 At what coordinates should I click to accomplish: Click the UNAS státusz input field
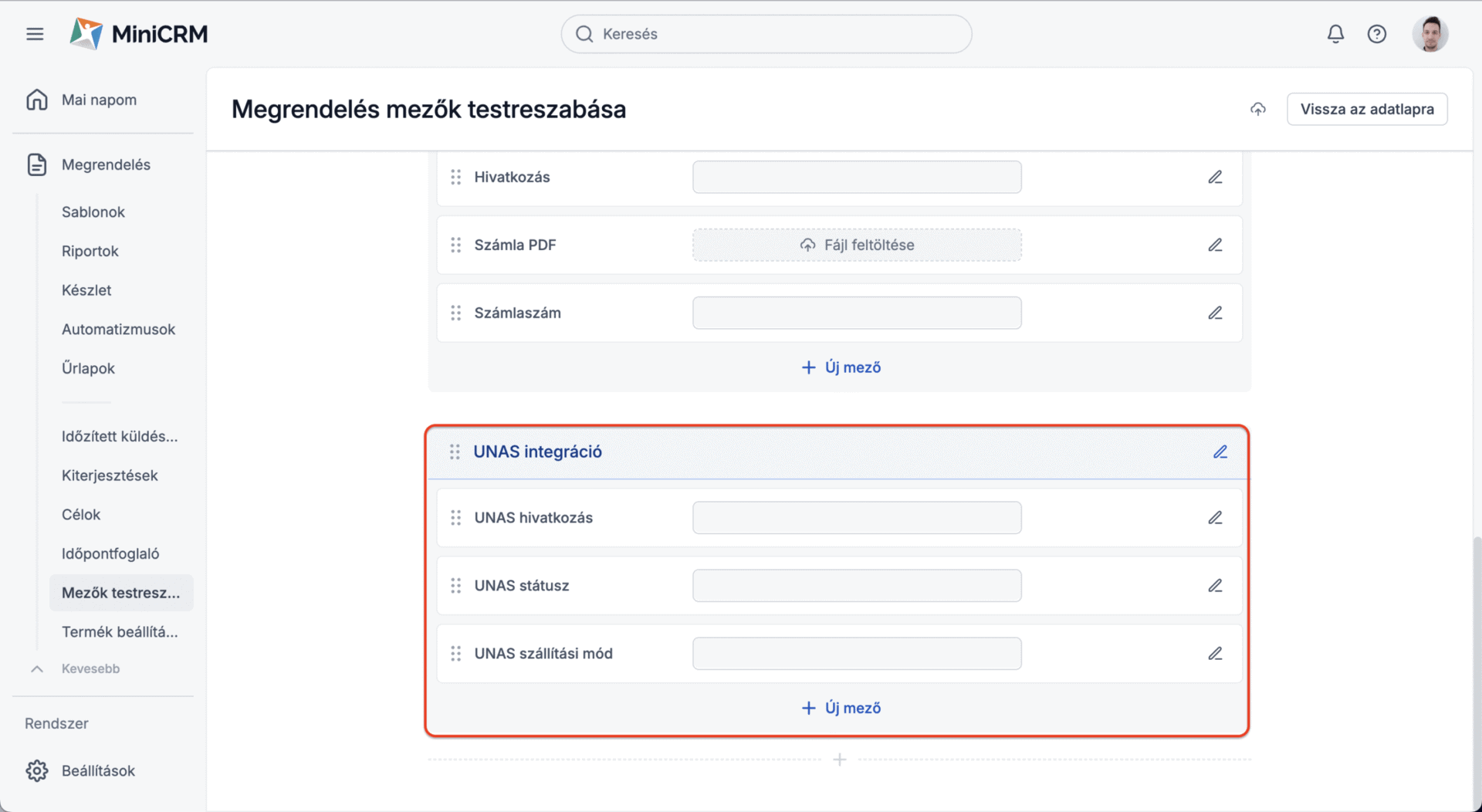857,585
